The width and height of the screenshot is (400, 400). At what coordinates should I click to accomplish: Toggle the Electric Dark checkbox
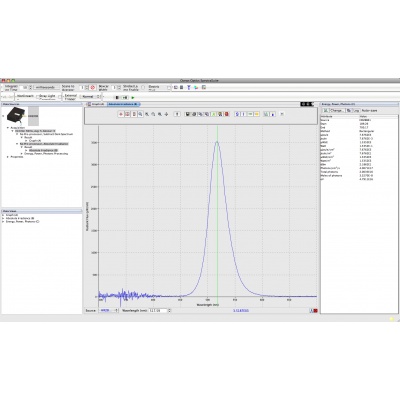169,88
